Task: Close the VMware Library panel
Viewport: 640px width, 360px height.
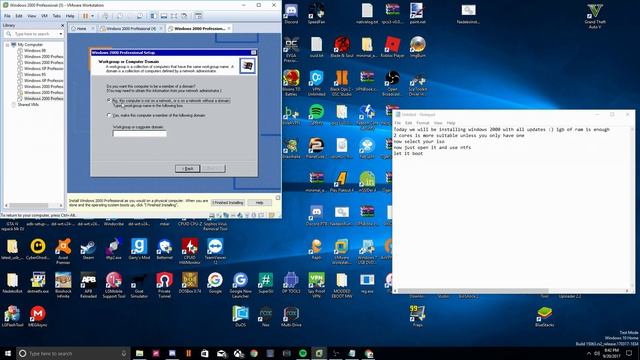Action: (62, 25)
